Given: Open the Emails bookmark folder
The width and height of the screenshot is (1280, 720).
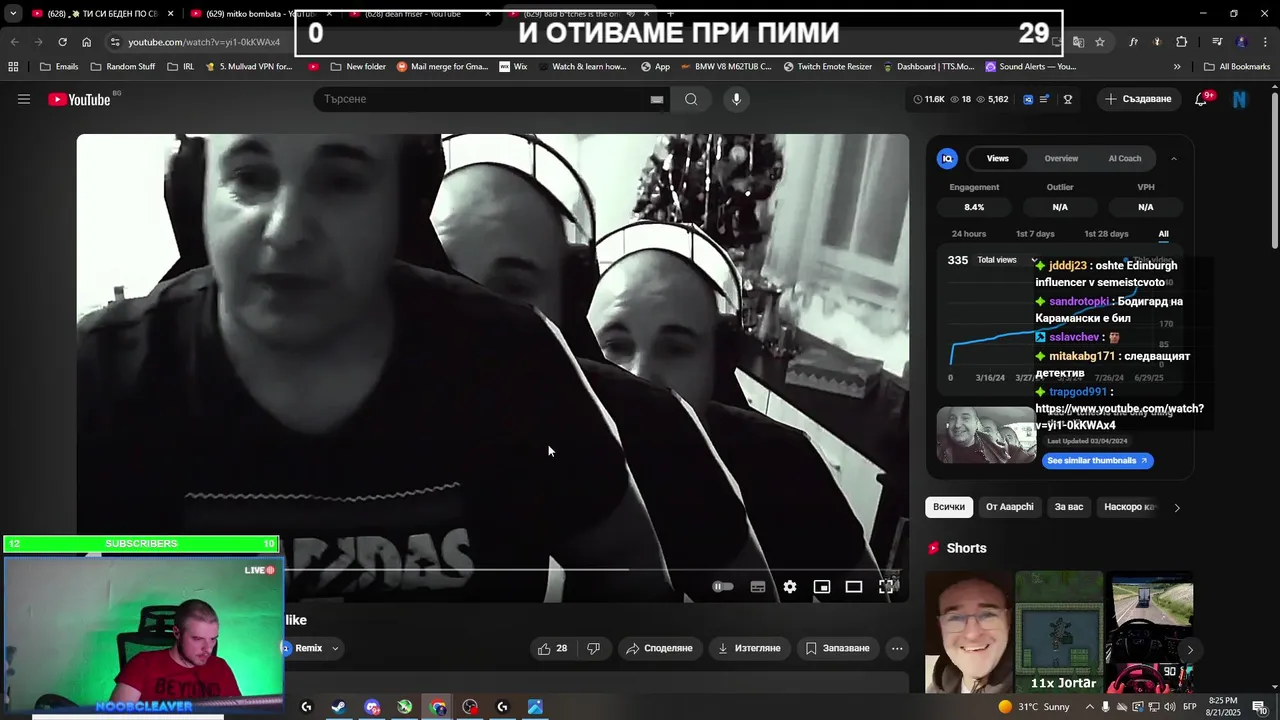Looking at the screenshot, I should point(59,67).
